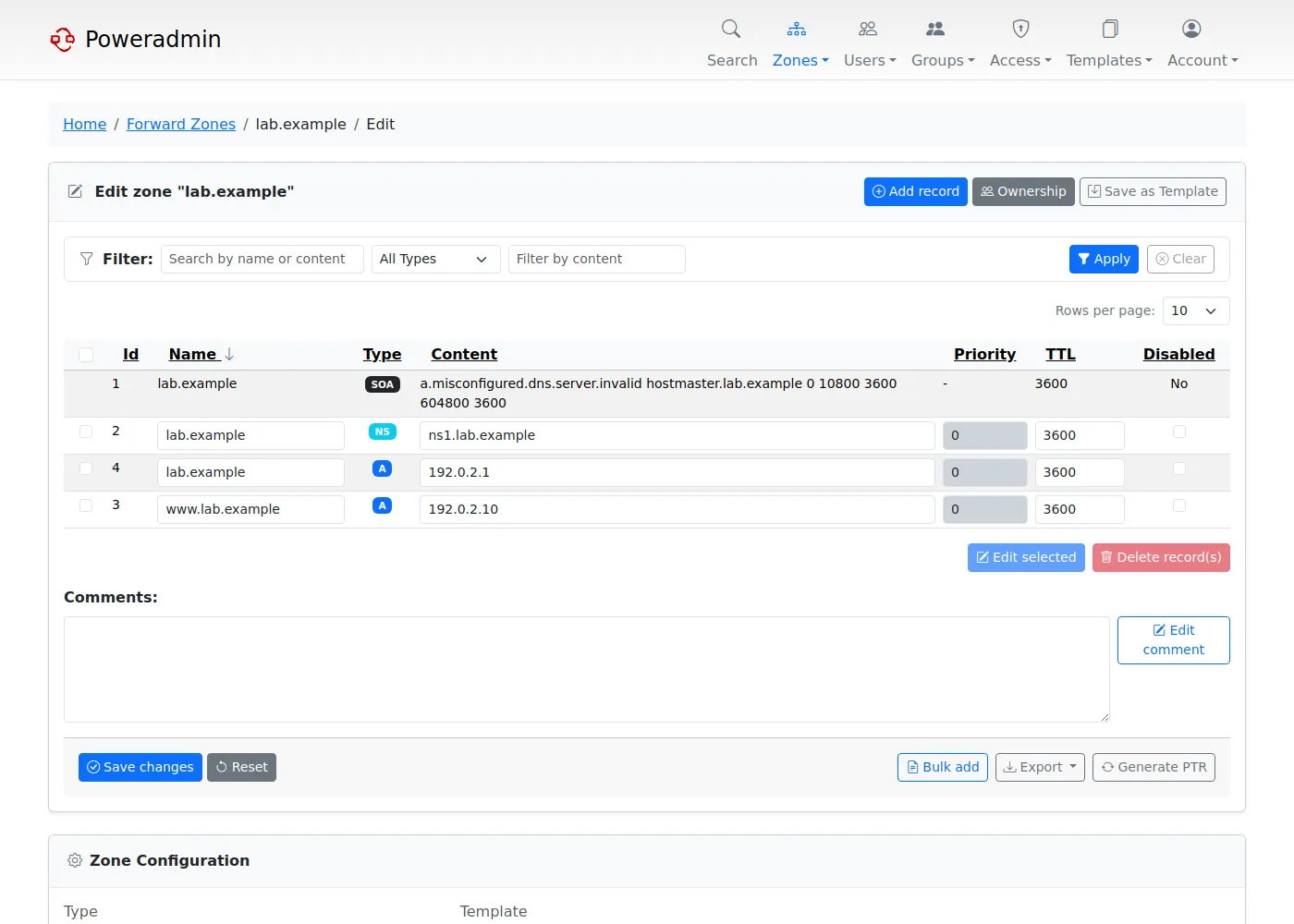This screenshot has height=924, width=1294.
Task: Open the Templates menu
Action: tap(1109, 60)
